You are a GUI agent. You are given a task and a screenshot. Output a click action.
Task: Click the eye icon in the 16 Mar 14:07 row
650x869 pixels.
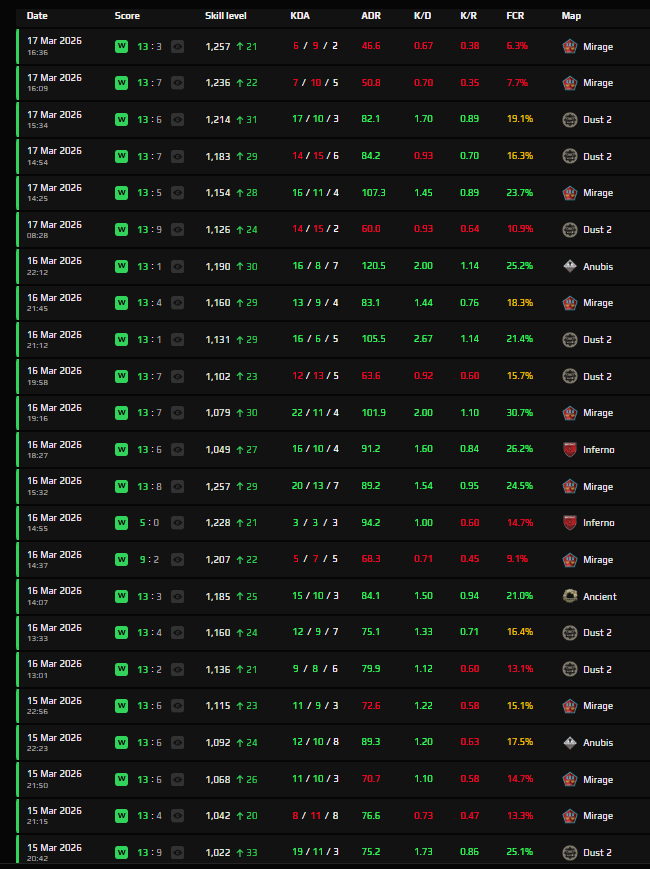click(x=177, y=596)
